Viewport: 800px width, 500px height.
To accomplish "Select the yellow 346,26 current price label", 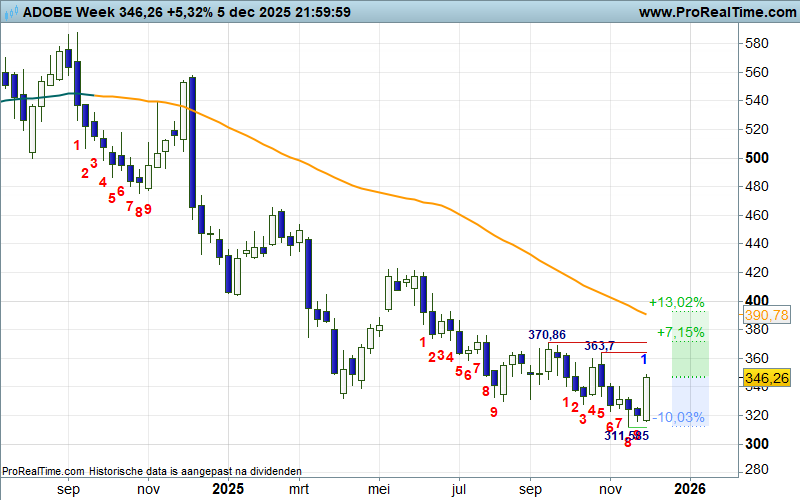I will tap(765, 379).
